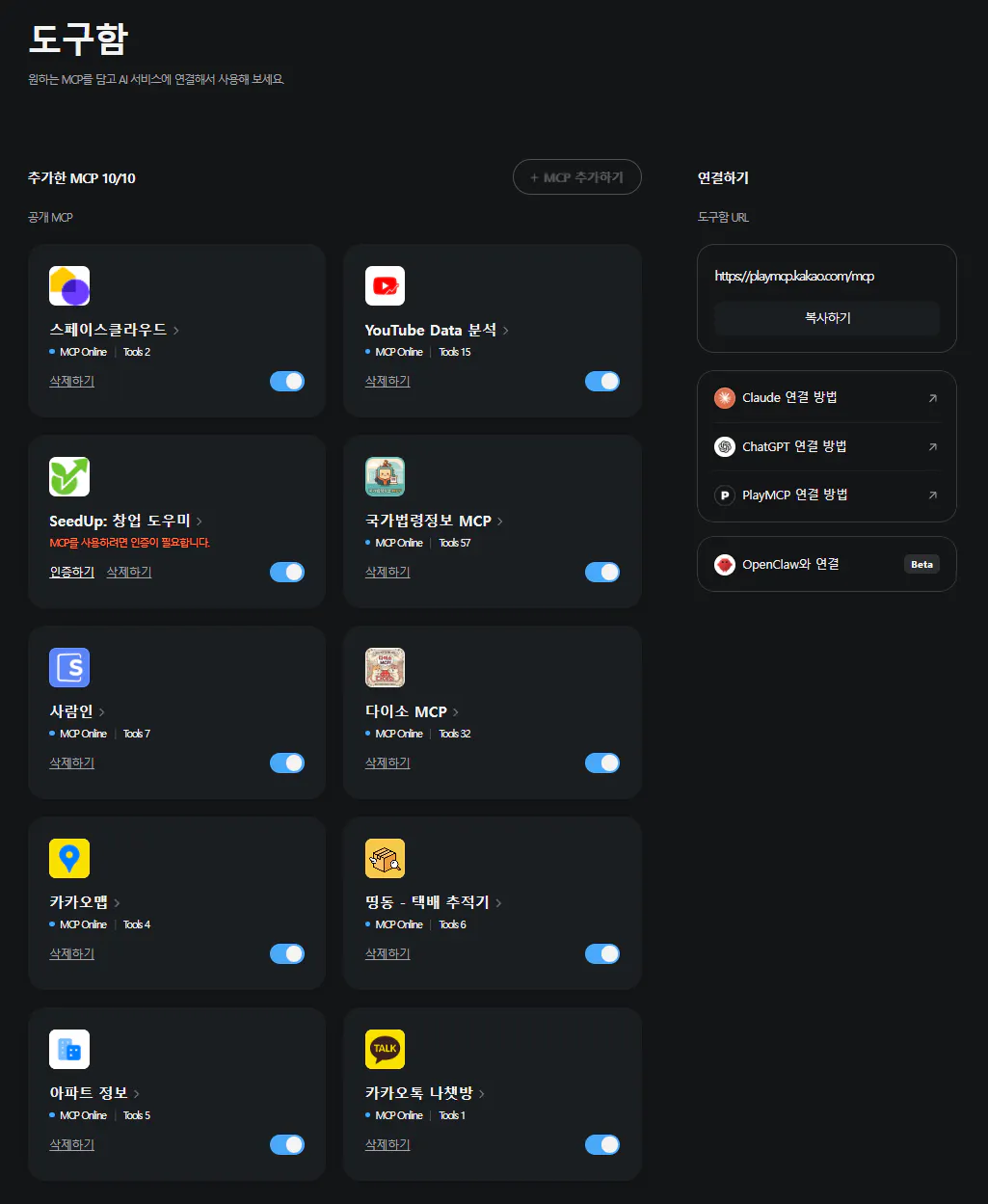This screenshot has width=988, height=1204.
Task: Toggle off the 스페이스클라우드 MCP switch
Action: [x=287, y=381]
